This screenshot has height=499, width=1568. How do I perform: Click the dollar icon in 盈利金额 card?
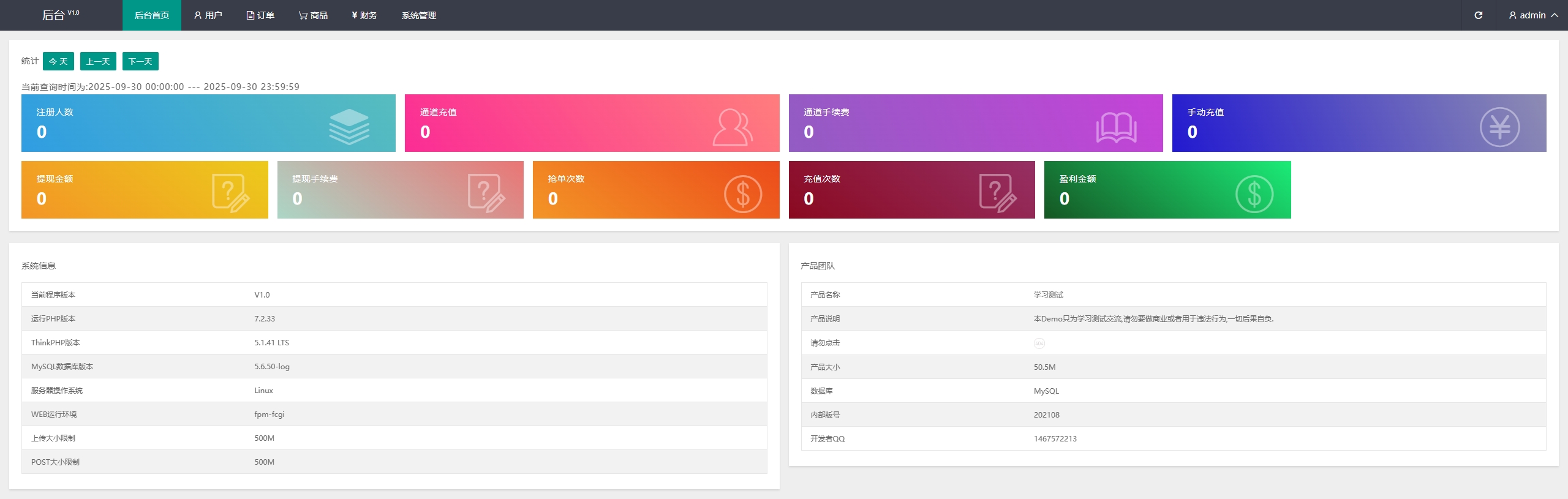click(1254, 194)
